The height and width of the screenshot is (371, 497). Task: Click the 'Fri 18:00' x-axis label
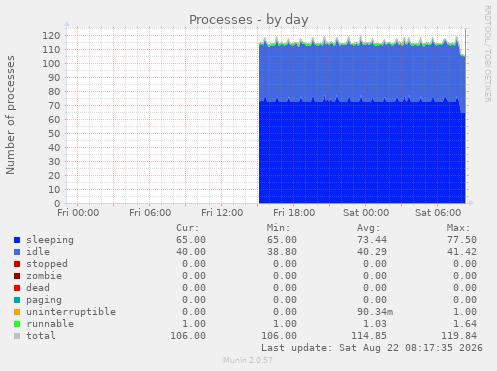[x=294, y=213]
